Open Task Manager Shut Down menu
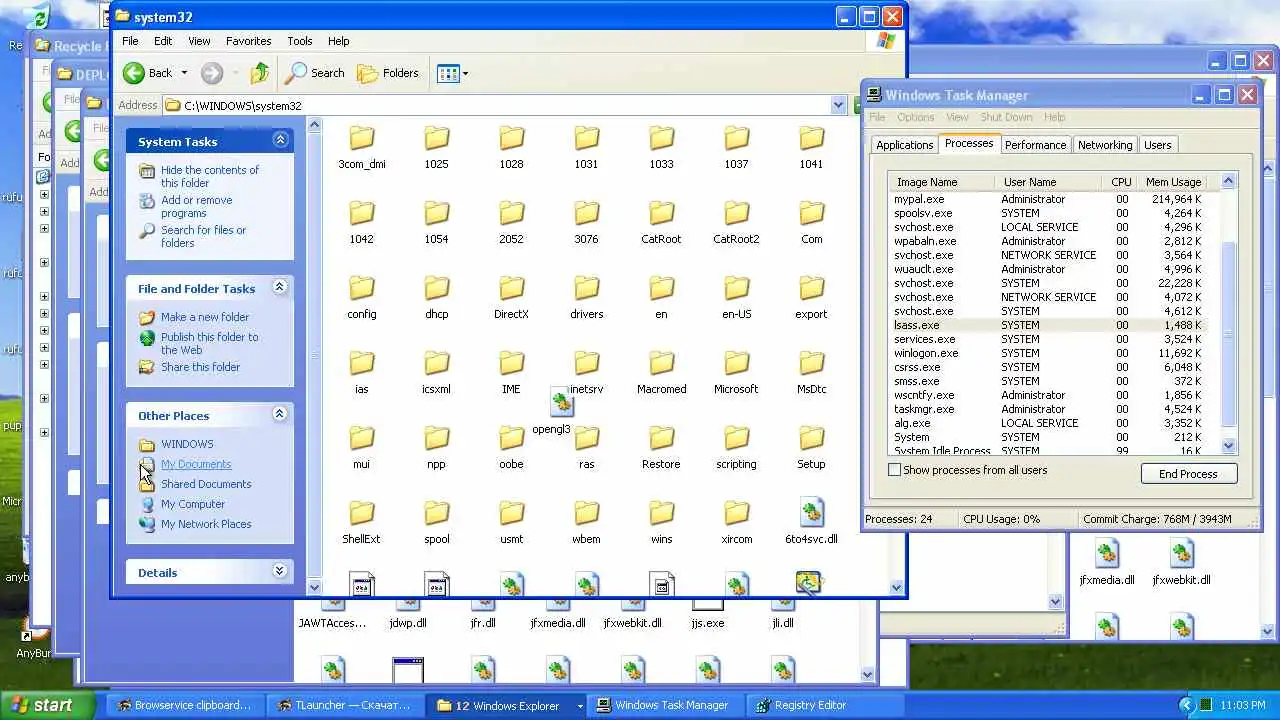 (1006, 117)
